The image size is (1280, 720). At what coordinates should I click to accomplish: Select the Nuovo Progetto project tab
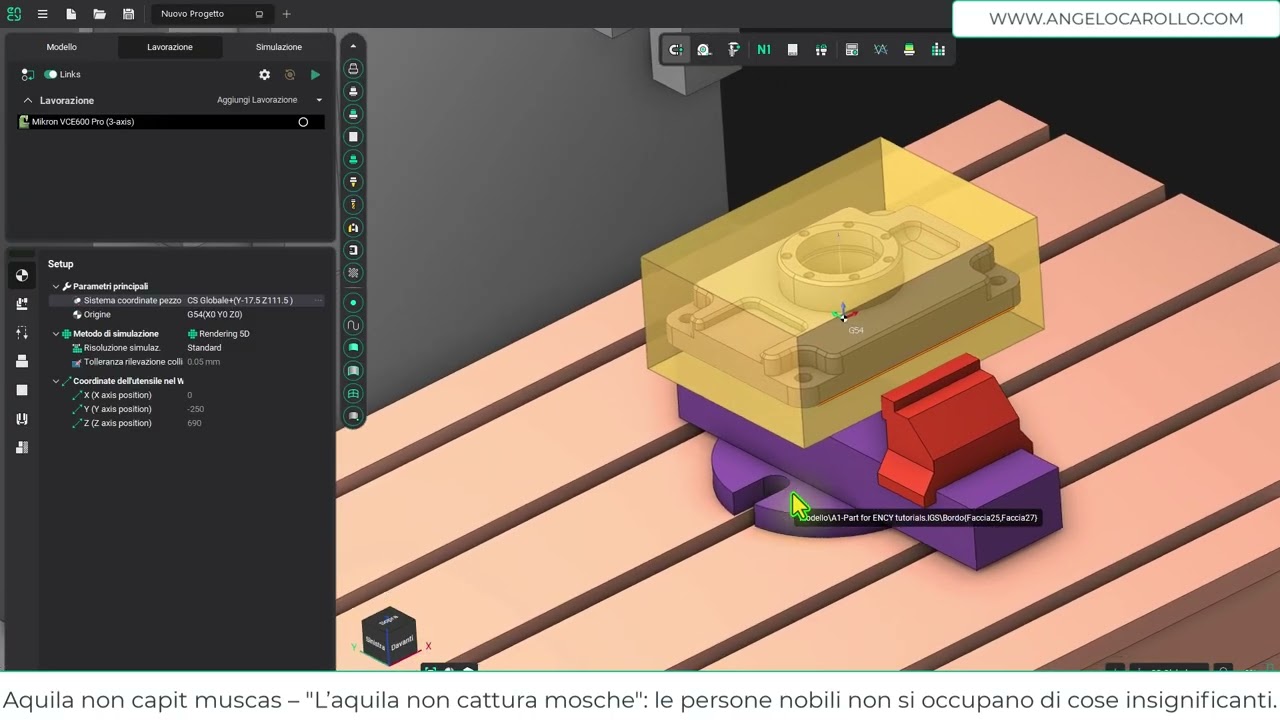(212, 14)
